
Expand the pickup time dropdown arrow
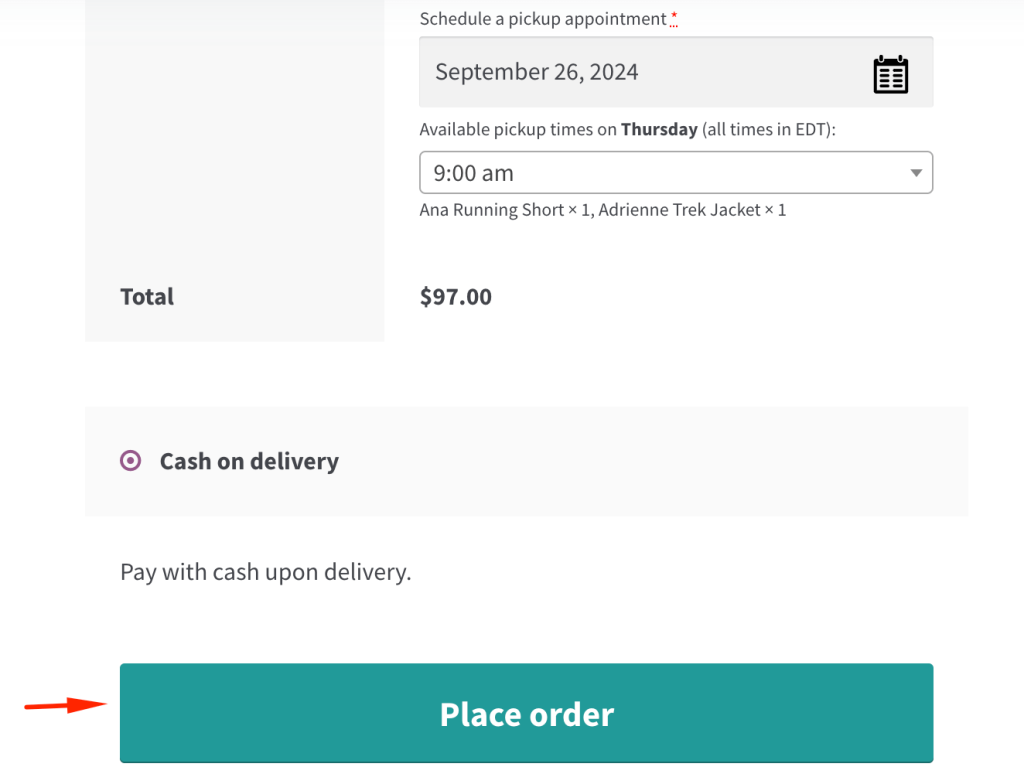pyautogui.click(x=916, y=173)
